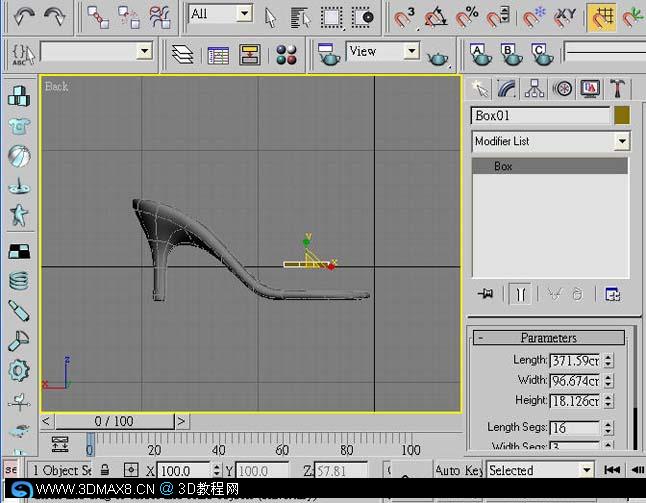Click Remove Modifier trash icon
This screenshot has height=503, width=646.
coord(578,294)
